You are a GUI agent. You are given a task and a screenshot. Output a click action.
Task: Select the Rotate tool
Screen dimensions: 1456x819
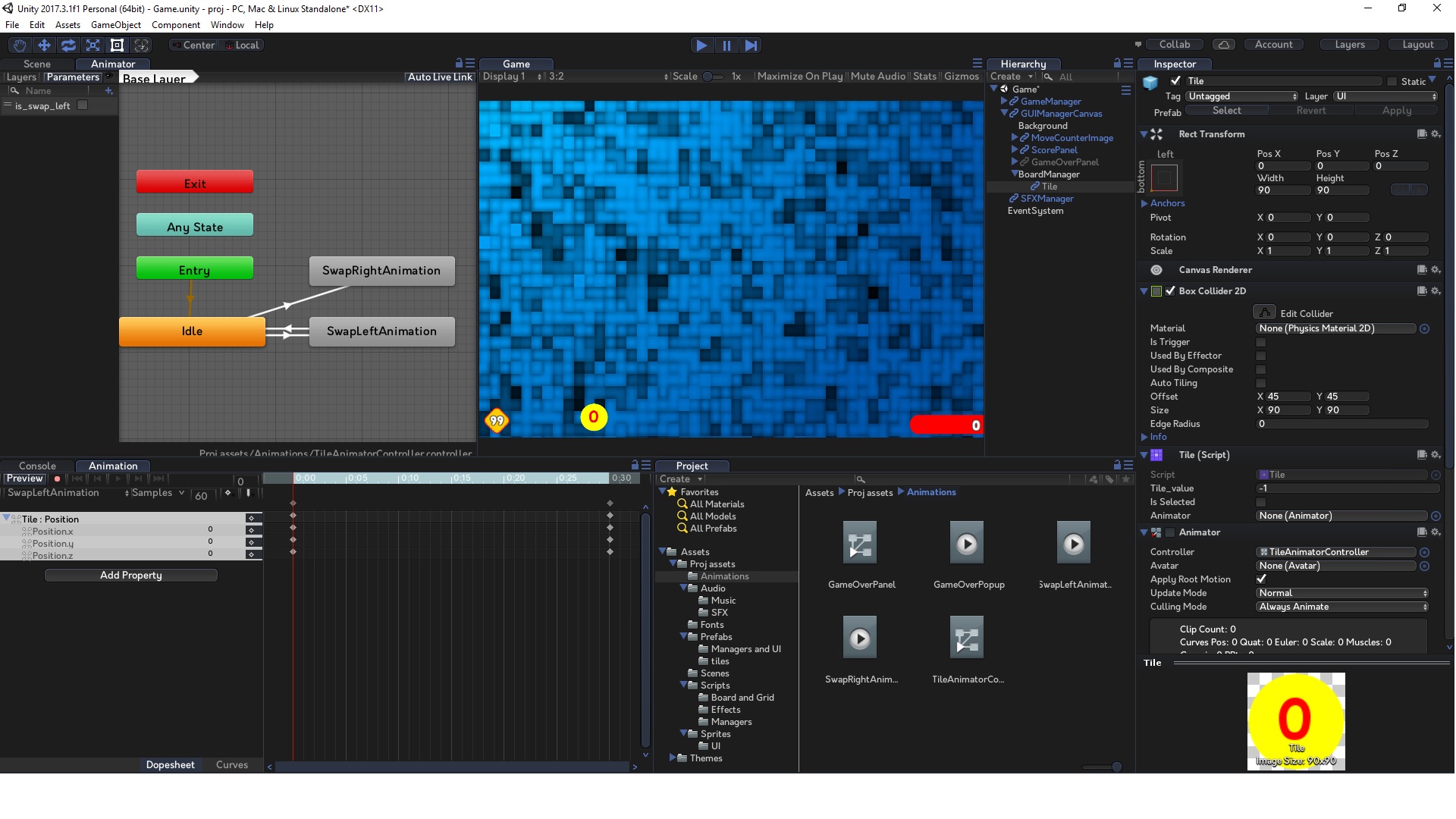(x=68, y=45)
